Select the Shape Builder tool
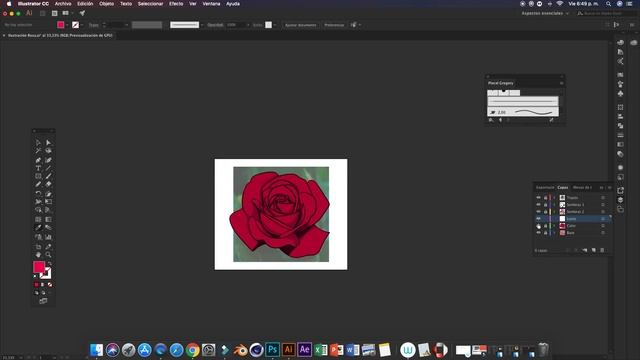Image resolution: width=640 pixels, height=360 pixels. click(x=38, y=210)
